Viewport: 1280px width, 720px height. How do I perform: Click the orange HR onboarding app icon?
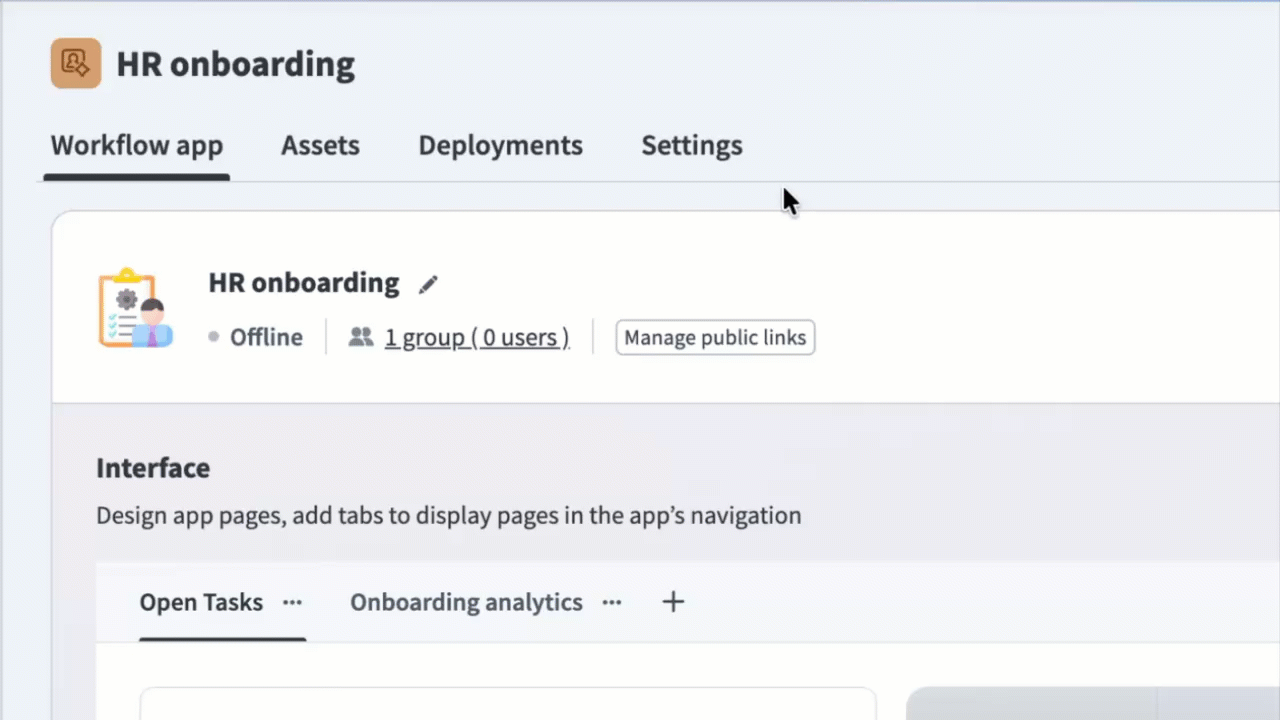[x=76, y=63]
